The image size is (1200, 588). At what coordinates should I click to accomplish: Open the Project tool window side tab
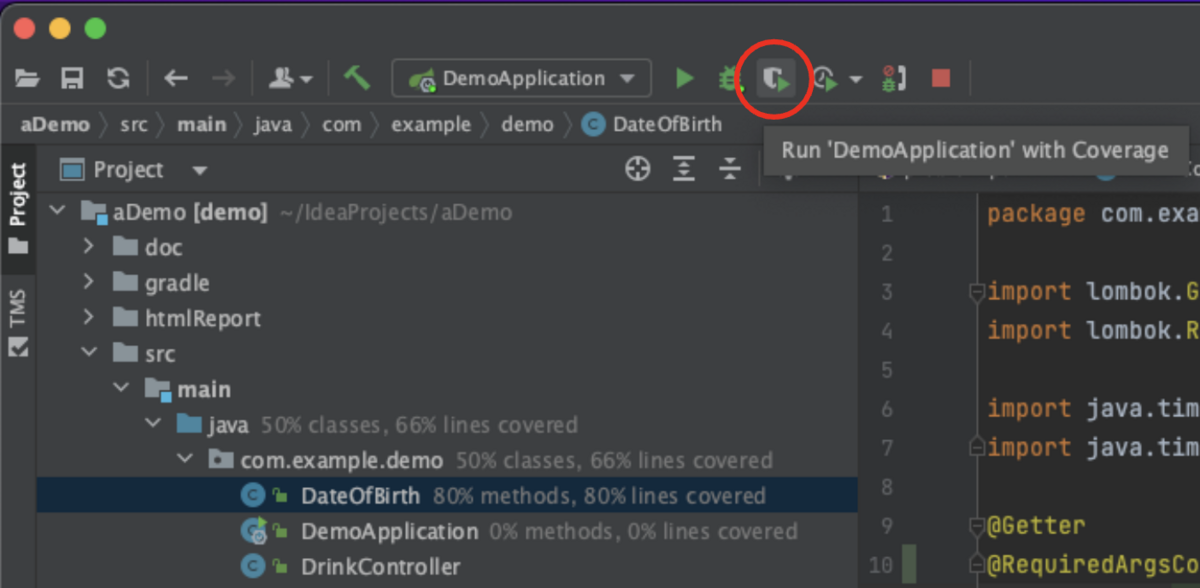[x=19, y=208]
